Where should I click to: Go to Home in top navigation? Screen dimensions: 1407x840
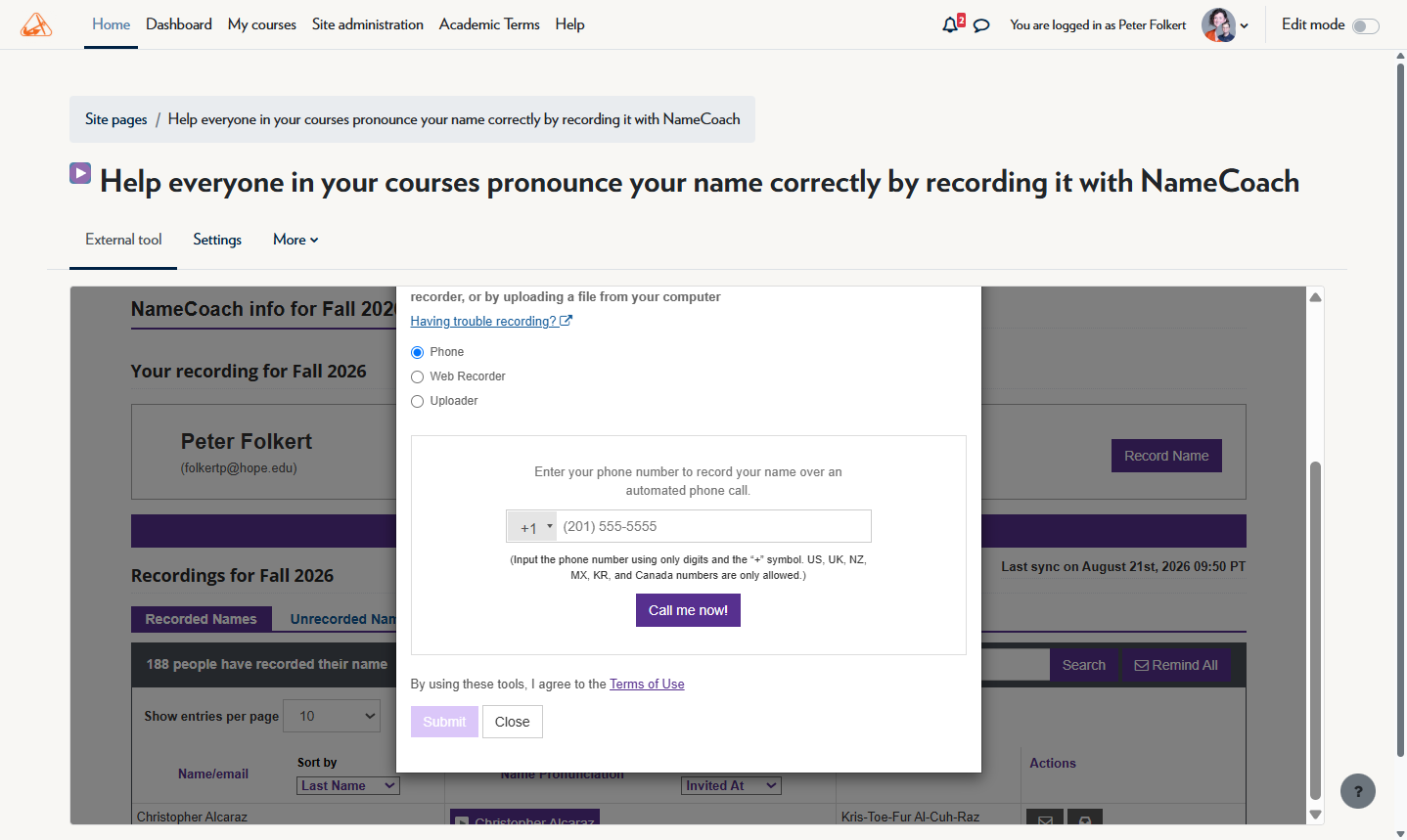pos(111,24)
